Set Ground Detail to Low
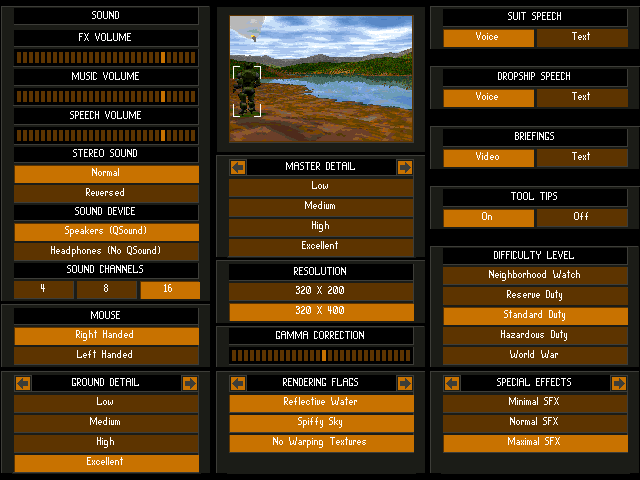 click(107, 403)
